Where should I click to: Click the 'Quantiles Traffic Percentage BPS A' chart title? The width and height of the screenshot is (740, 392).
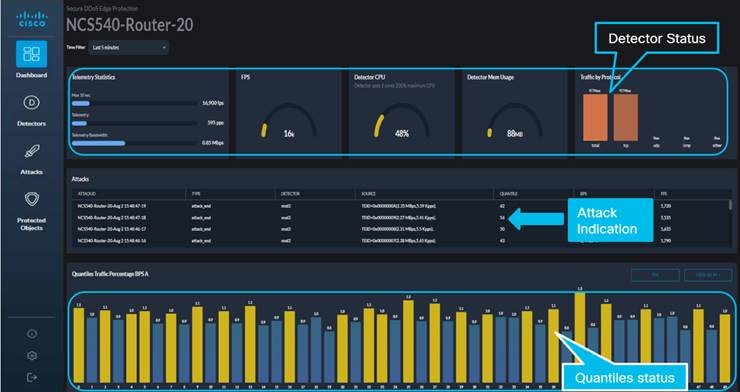(110, 274)
